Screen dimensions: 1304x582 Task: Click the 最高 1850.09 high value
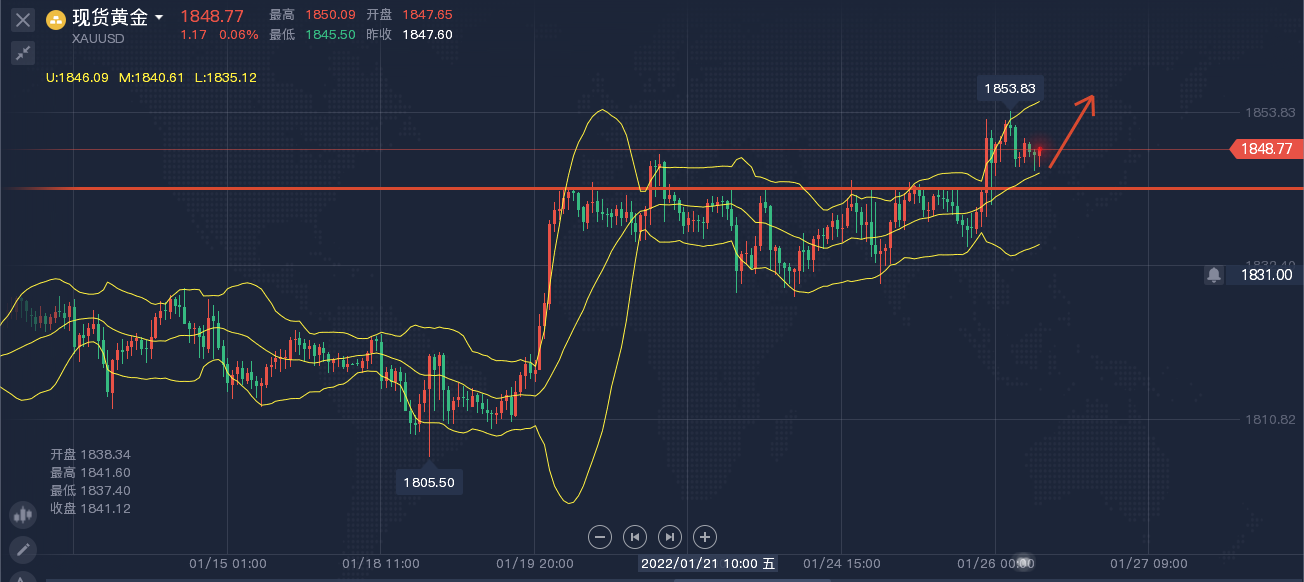point(312,15)
